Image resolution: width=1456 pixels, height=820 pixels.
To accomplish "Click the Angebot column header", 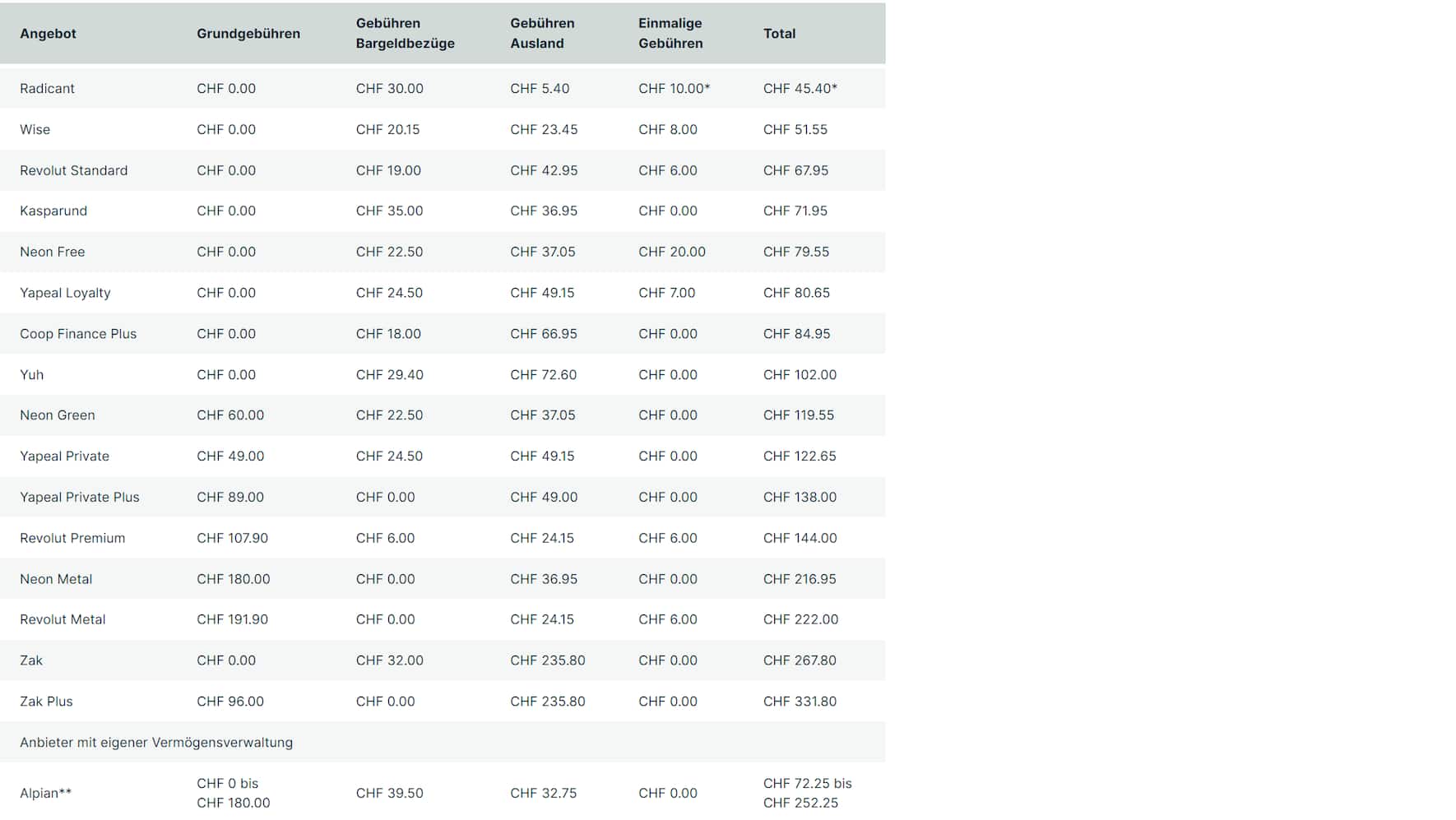I will pos(48,34).
